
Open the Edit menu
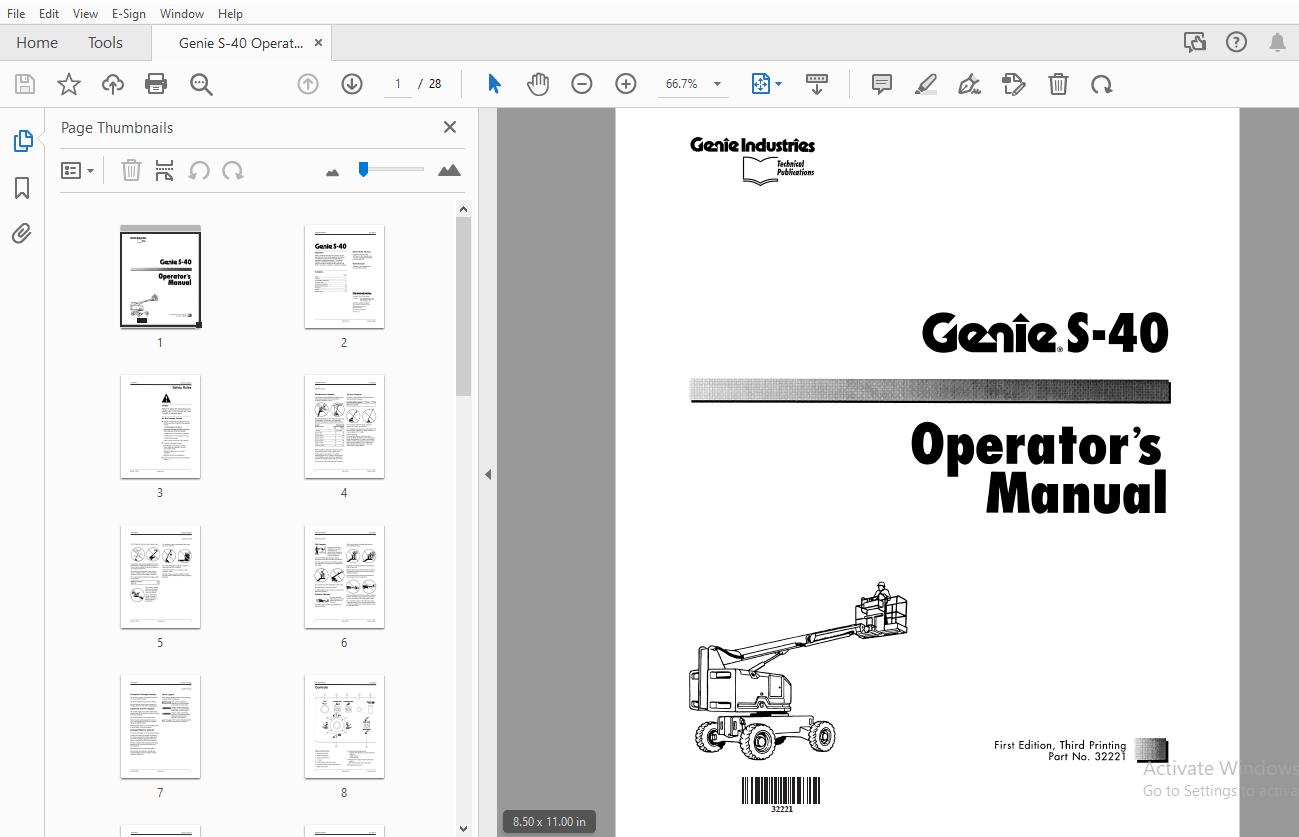49,13
